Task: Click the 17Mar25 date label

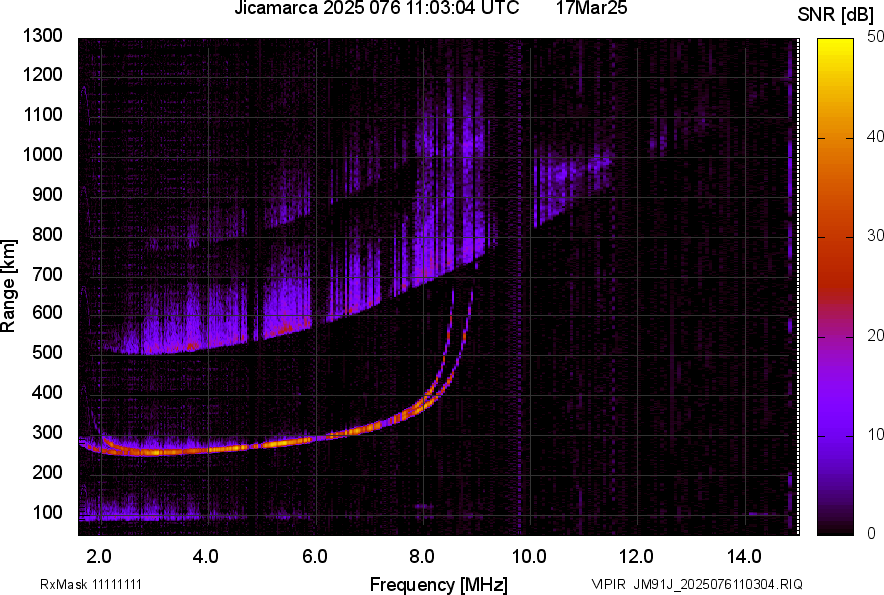Action: pos(591,8)
